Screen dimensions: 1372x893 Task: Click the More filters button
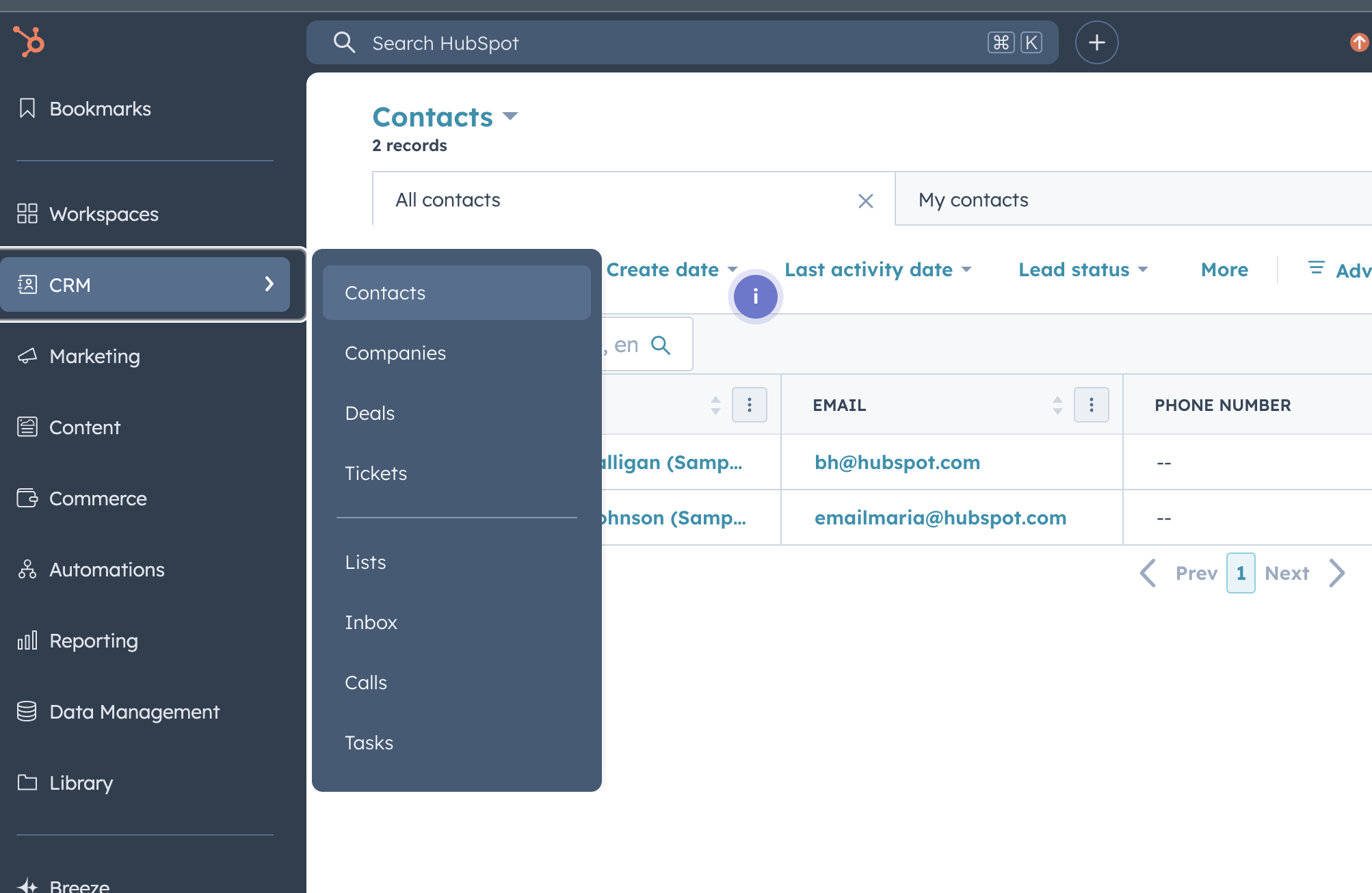tap(1224, 269)
